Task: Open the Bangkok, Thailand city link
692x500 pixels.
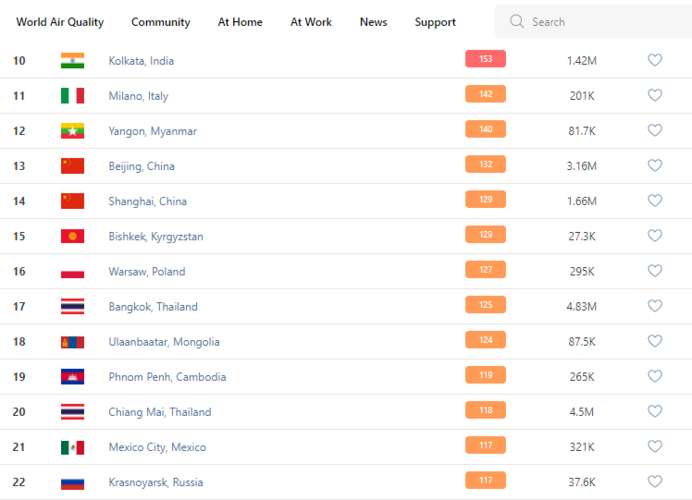Action: (x=153, y=307)
